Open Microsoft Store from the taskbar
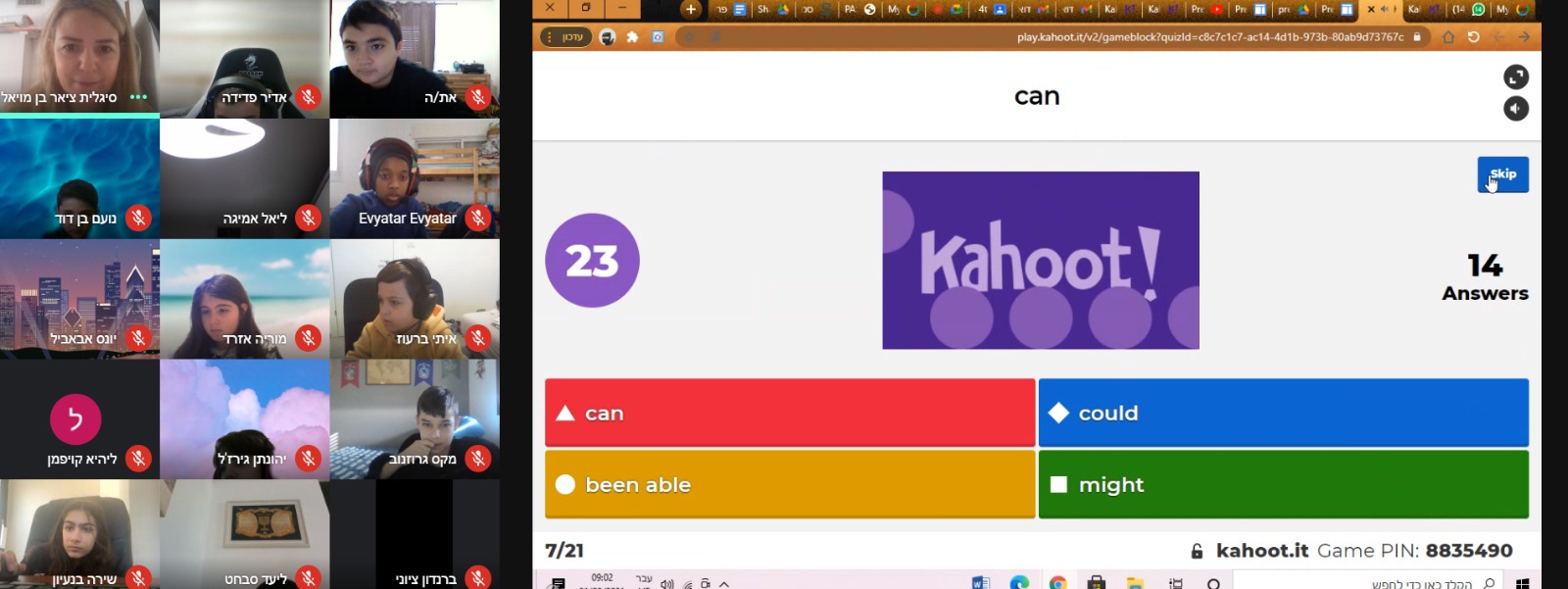Screen dimensions: 1568x589 (1096, 583)
